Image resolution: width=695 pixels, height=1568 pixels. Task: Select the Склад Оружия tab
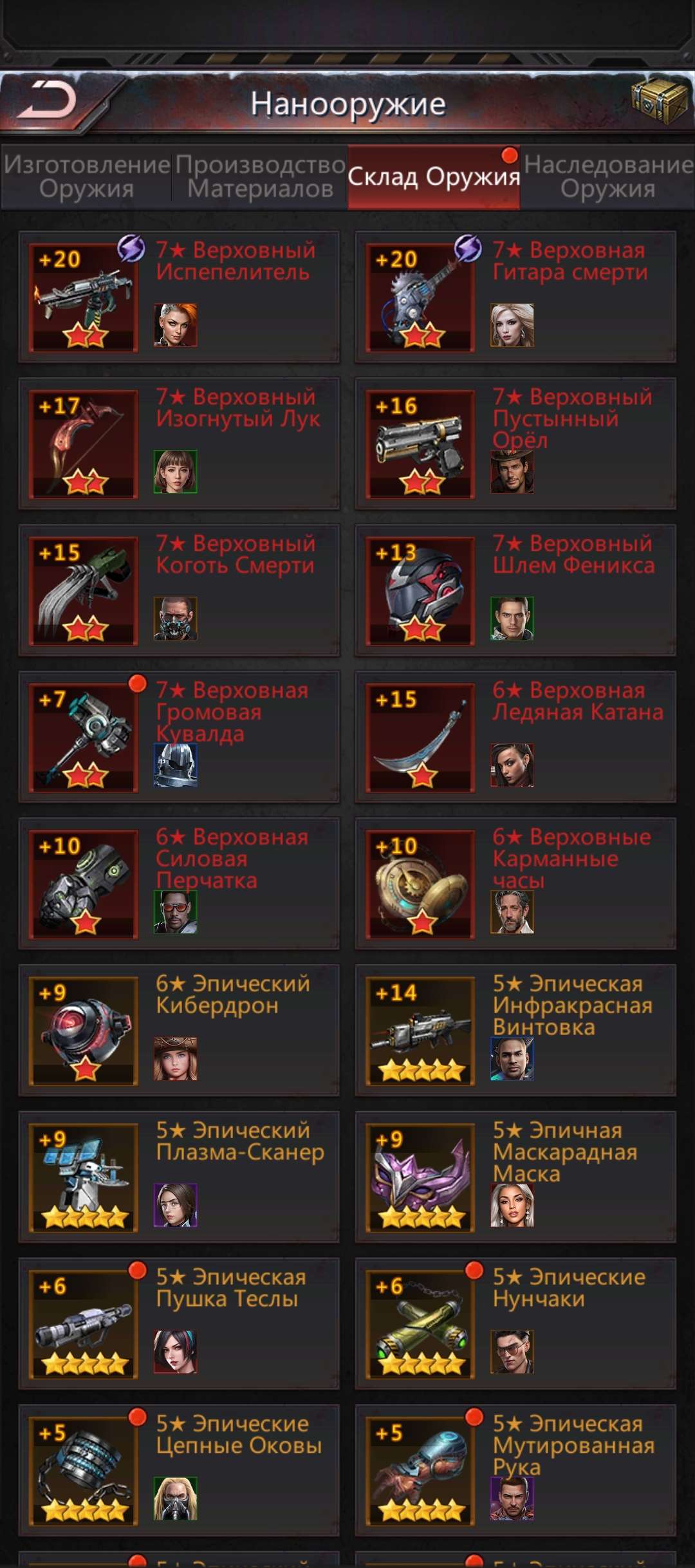(x=434, y=177)
